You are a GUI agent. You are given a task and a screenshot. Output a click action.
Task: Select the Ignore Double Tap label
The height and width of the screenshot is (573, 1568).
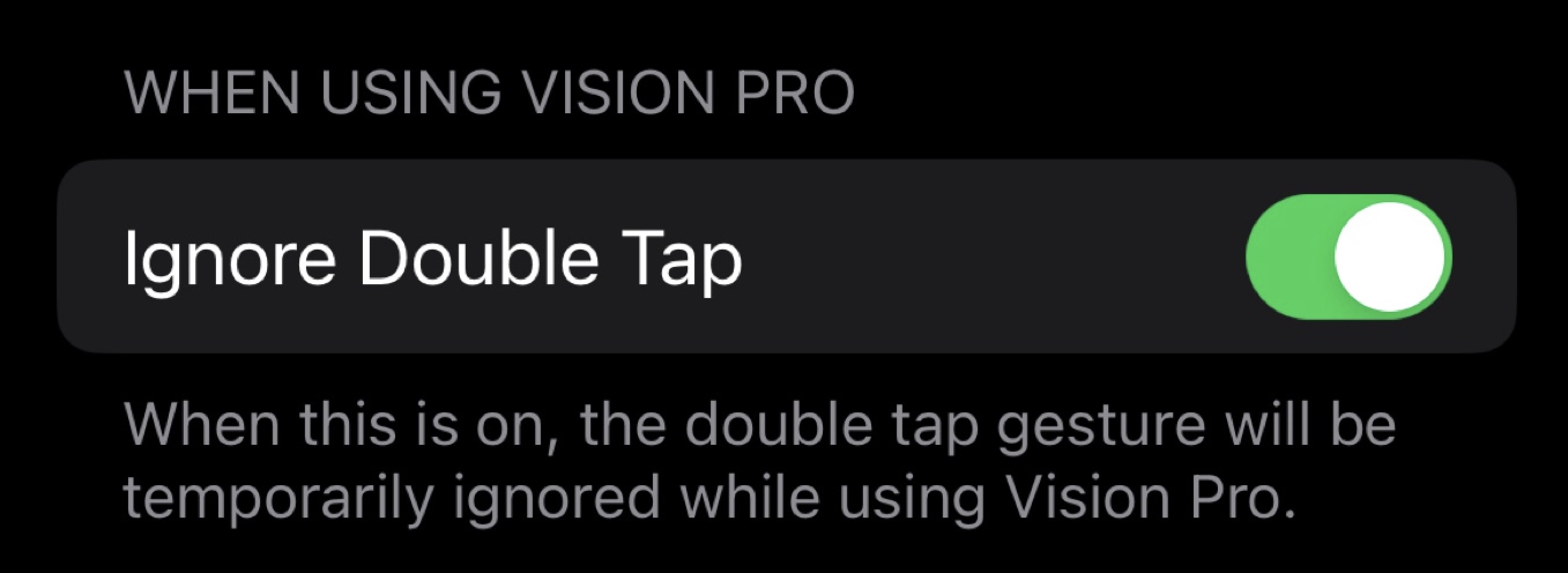coord(433,260)
